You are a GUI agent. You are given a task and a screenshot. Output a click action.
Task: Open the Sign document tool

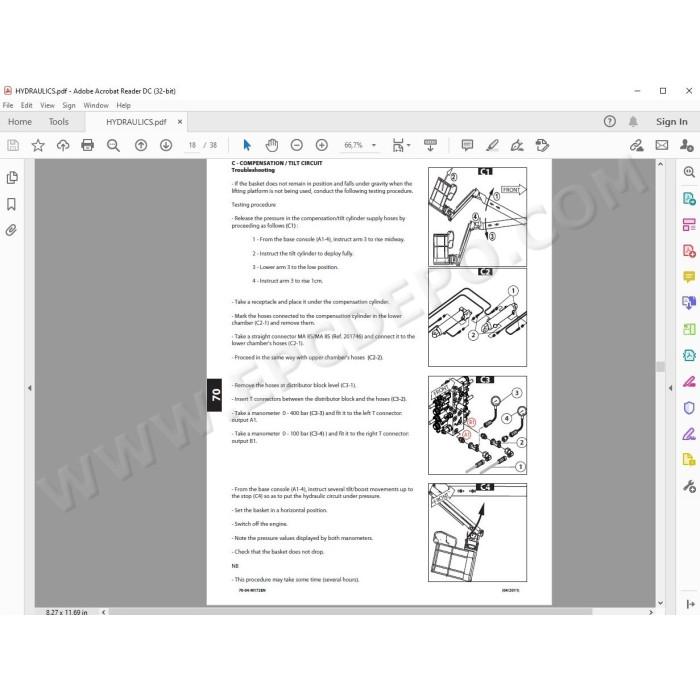[x=517, y=145]
